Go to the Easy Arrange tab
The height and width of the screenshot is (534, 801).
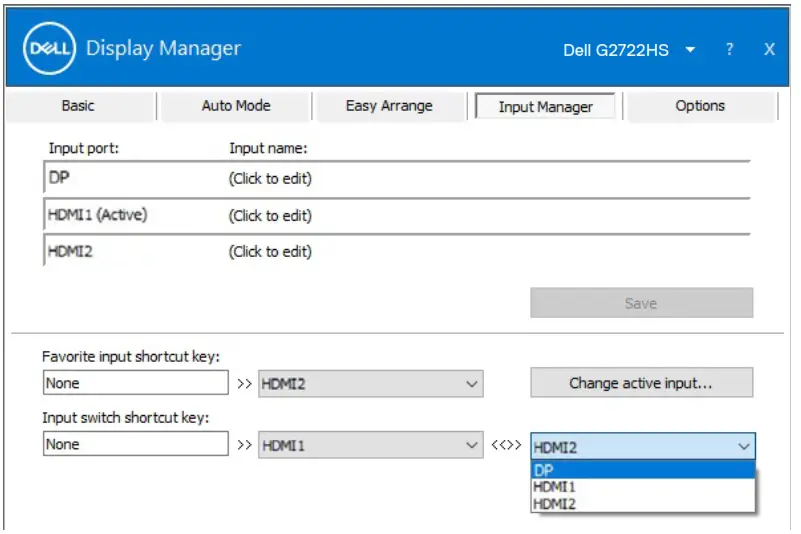coord(389,106)
